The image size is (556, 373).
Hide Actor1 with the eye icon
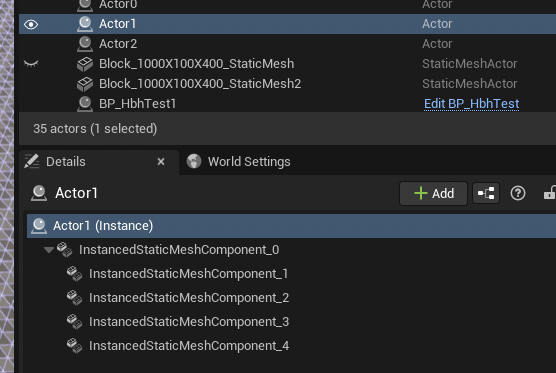[x=31, y=24]
